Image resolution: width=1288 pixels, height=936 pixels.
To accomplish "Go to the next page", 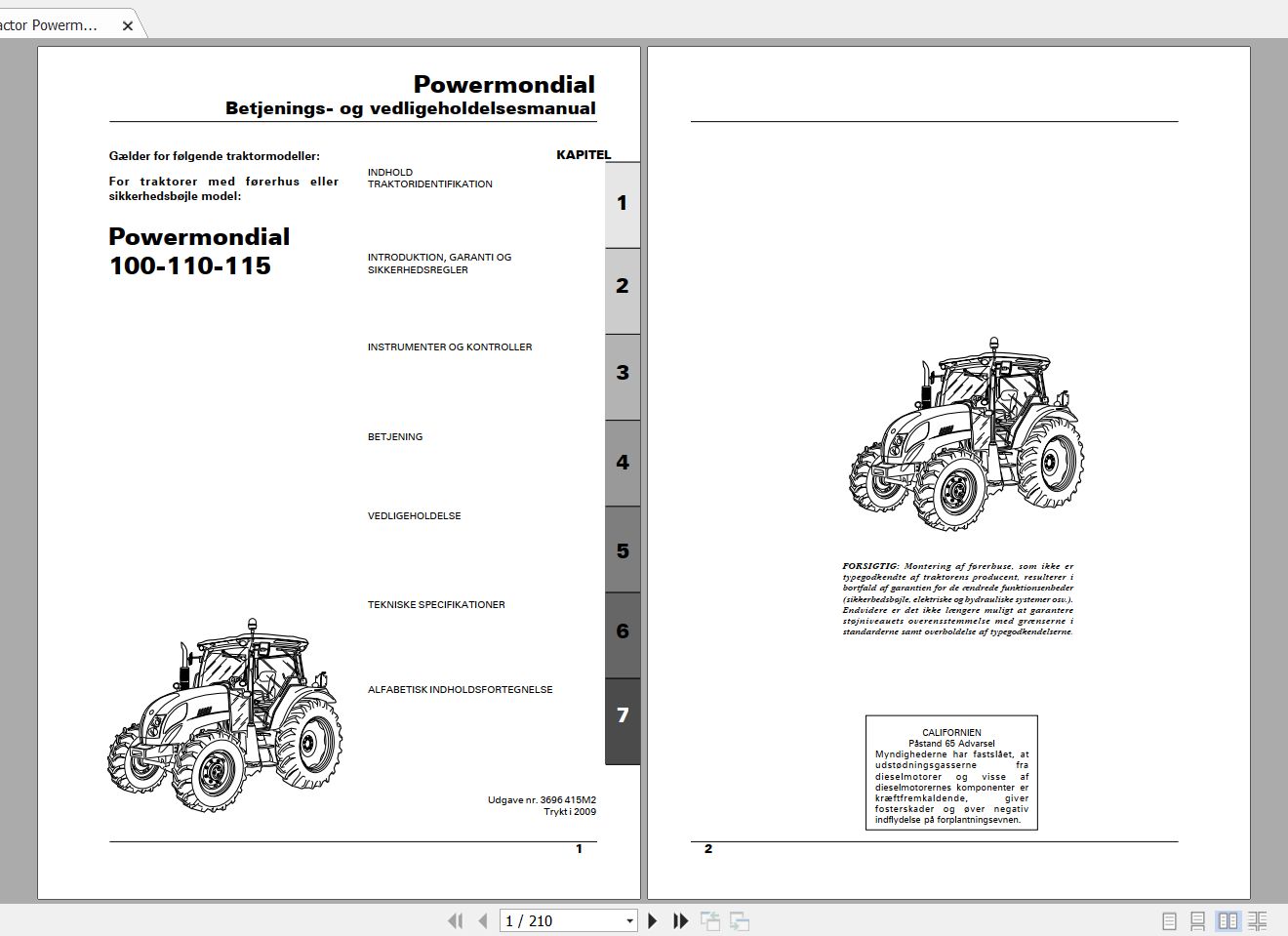I will (x=653, y=920).
